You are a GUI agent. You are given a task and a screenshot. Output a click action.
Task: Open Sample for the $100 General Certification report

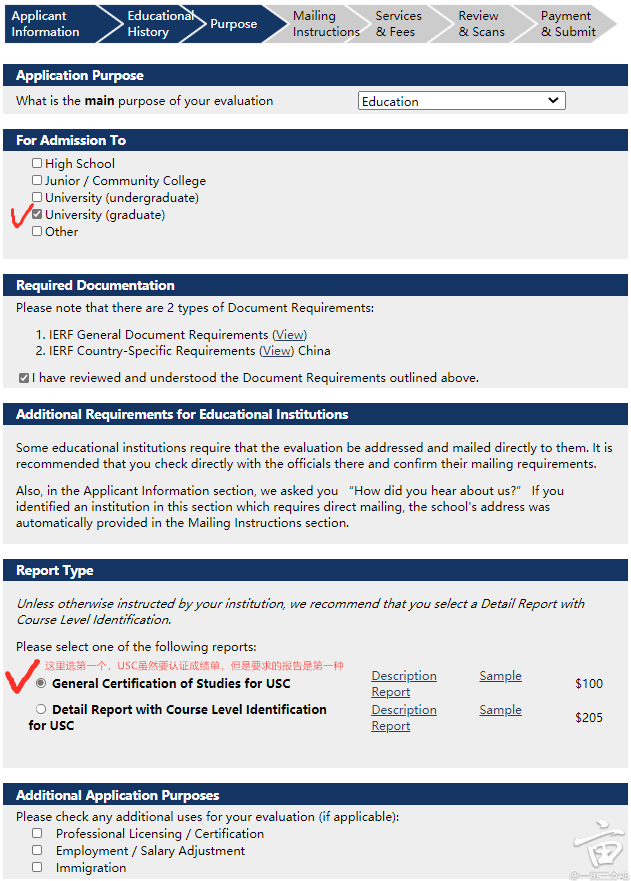(x=500, y=676)
